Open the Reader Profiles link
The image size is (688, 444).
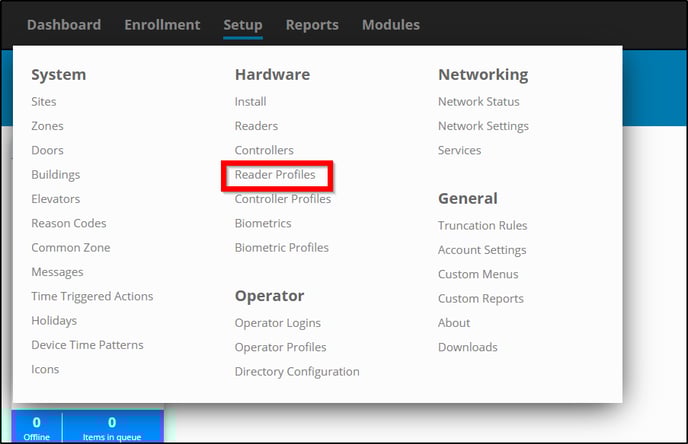point(275,175)
